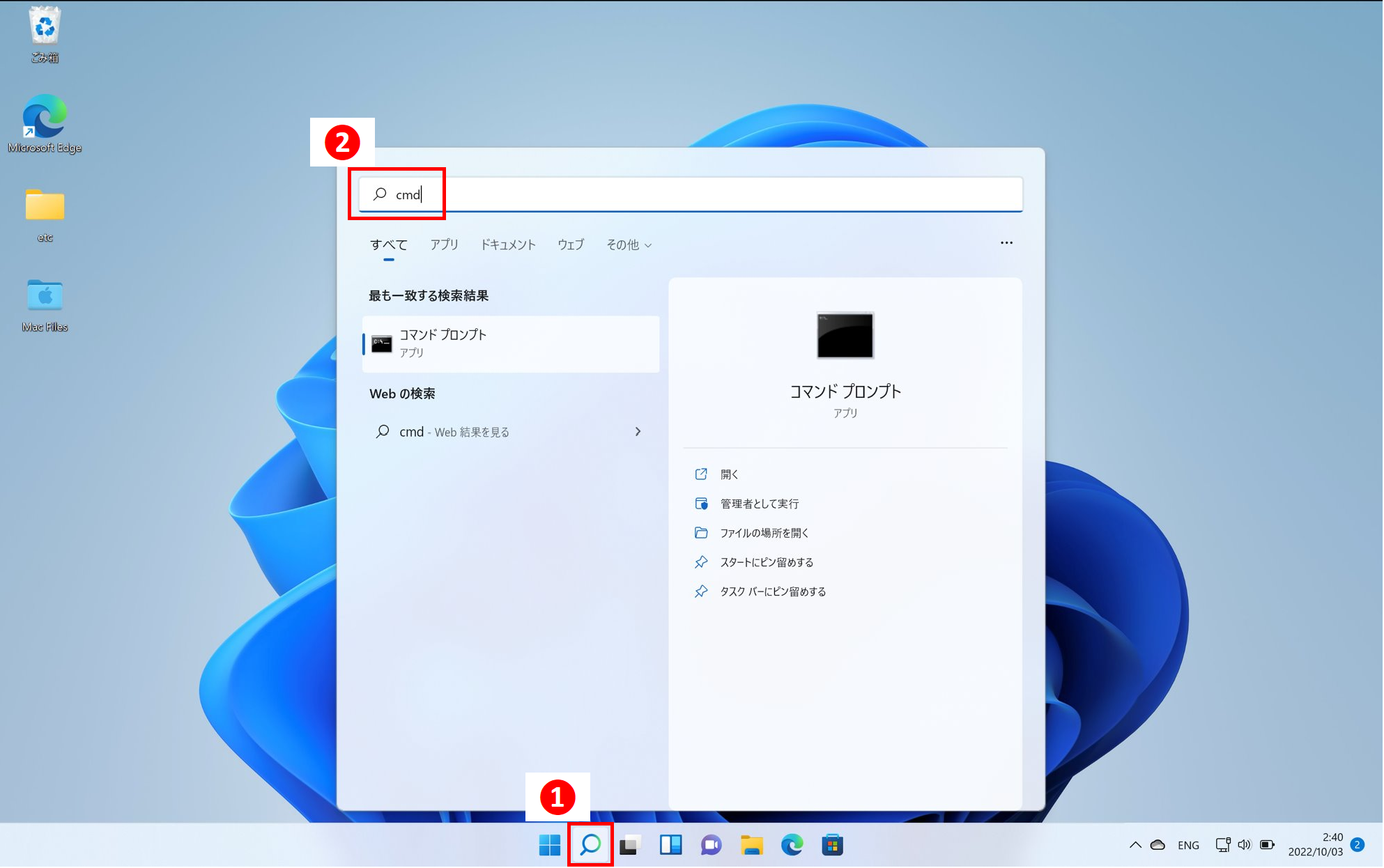This screenshot has height=868, width=1384.
Task: Click タスク バーにピン留めする option
Action: 772,591
